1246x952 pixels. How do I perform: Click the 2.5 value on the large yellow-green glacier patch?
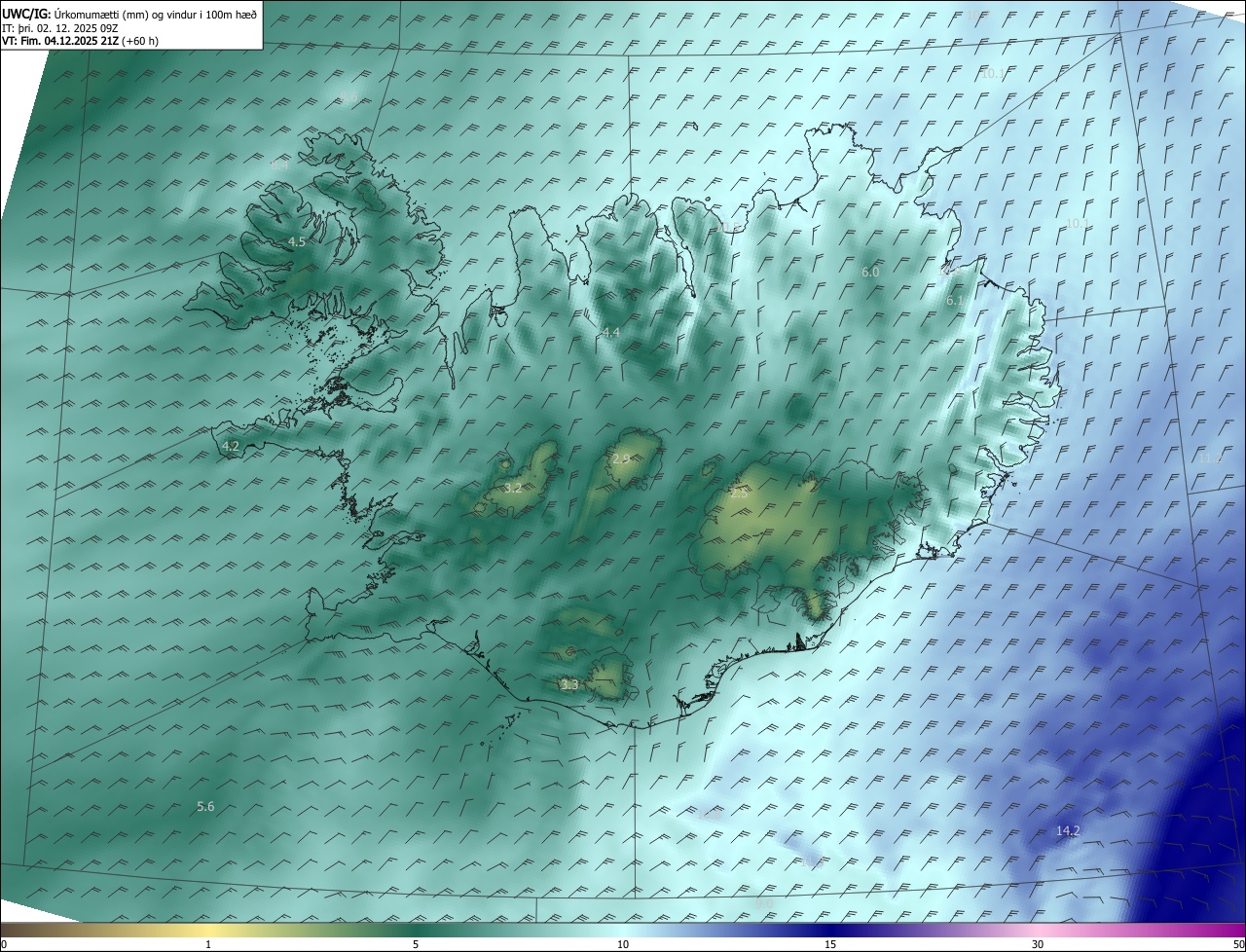(x=740, y=494)
